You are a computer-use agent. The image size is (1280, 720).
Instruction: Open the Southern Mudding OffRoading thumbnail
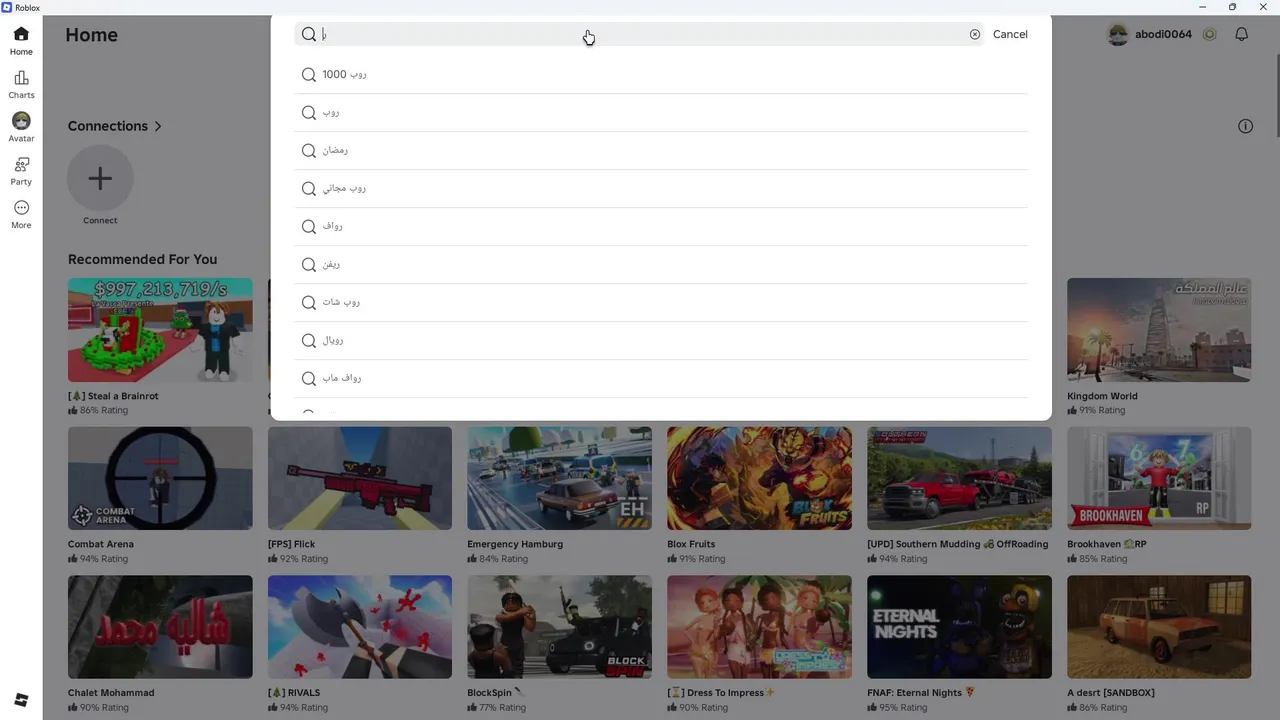click(959, 478)
